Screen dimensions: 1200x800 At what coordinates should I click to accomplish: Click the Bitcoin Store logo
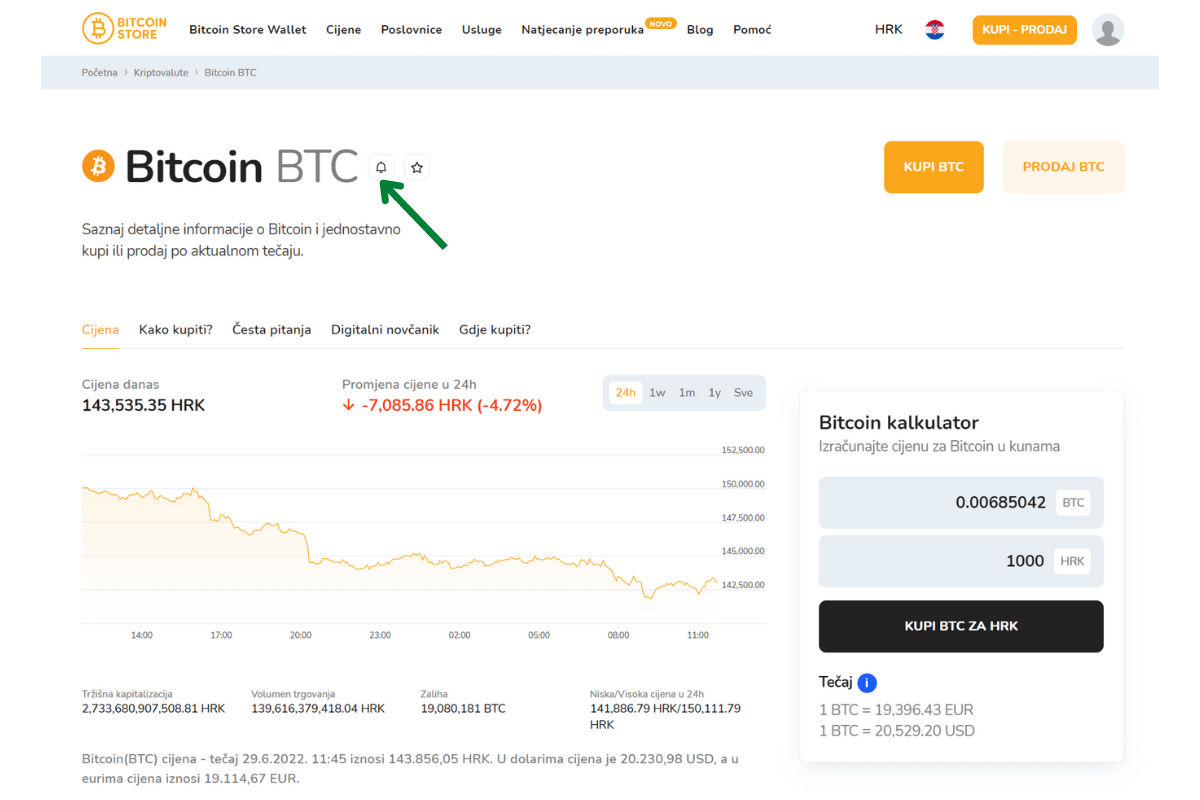tap(124, 28)
